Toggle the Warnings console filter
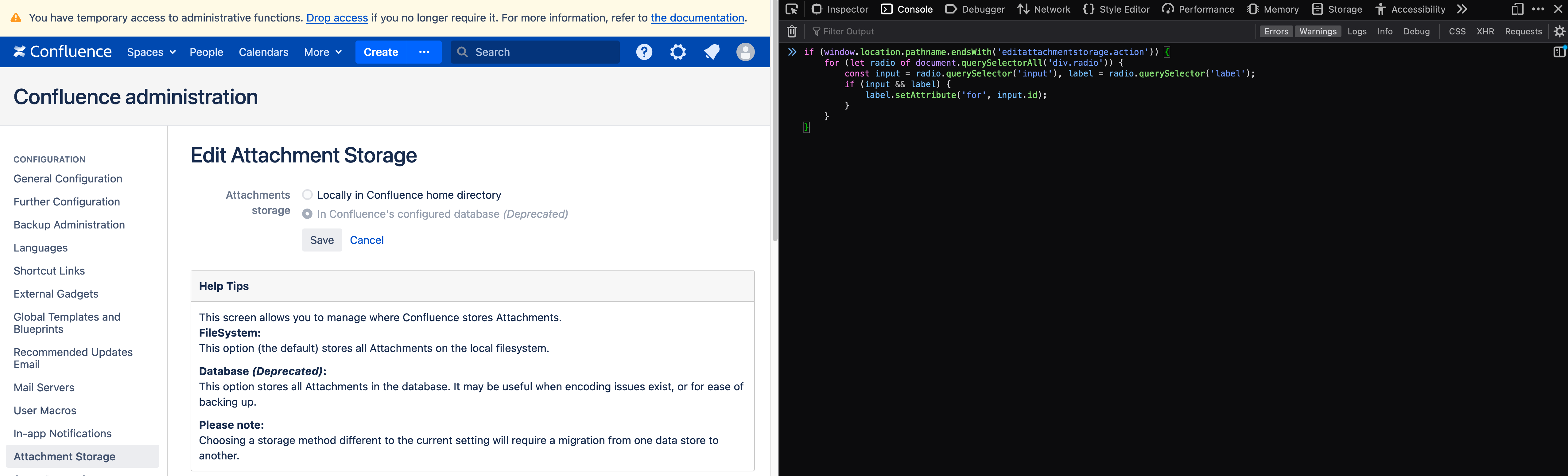Viewport: 1568px width, 476px height. 1317,32
